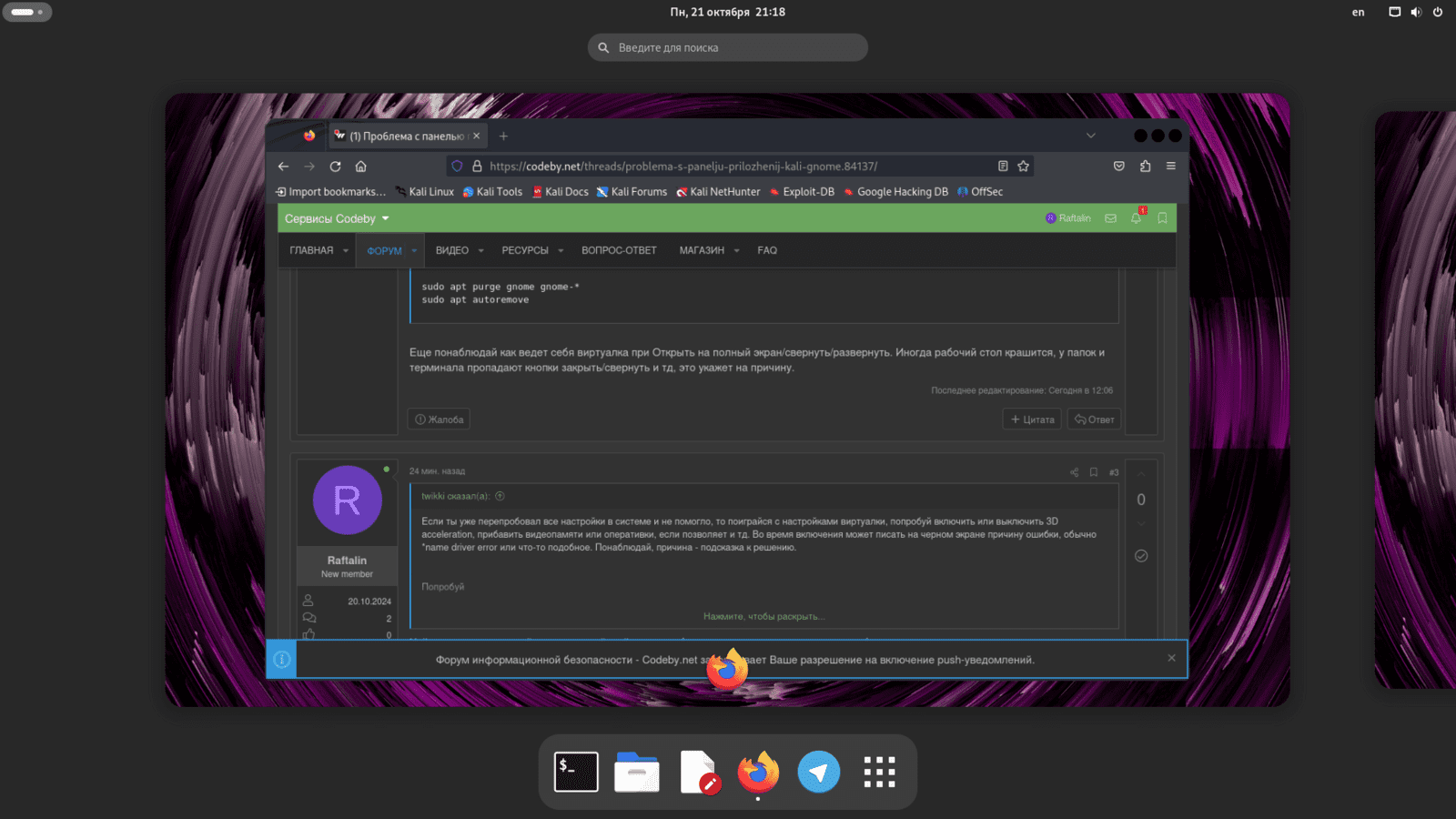
Task: Jump to twikki's quoted post arrow icon
Action: click(x=500, y=496)
